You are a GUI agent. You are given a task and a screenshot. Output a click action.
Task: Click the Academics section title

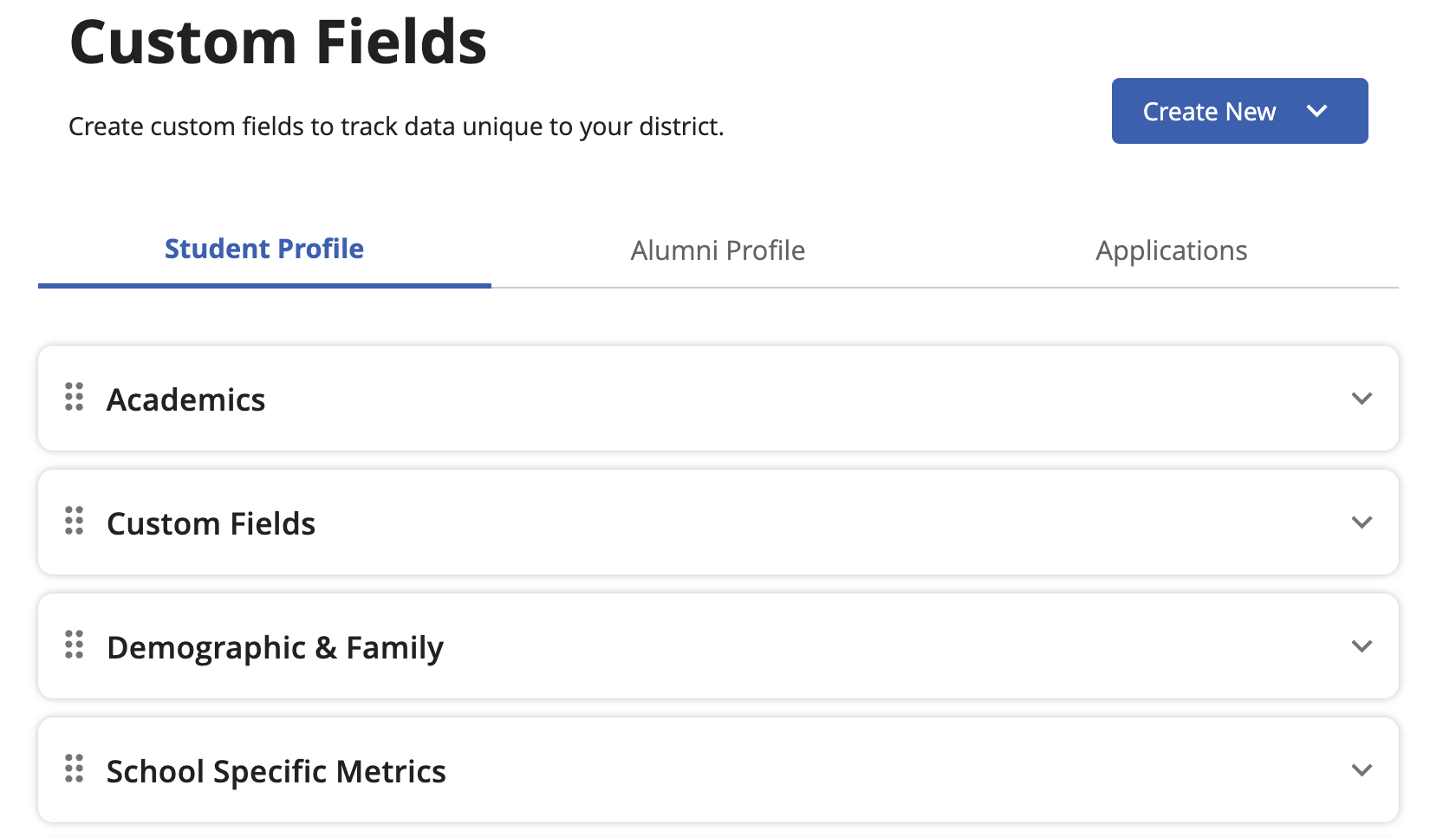[x=185, y=399]
